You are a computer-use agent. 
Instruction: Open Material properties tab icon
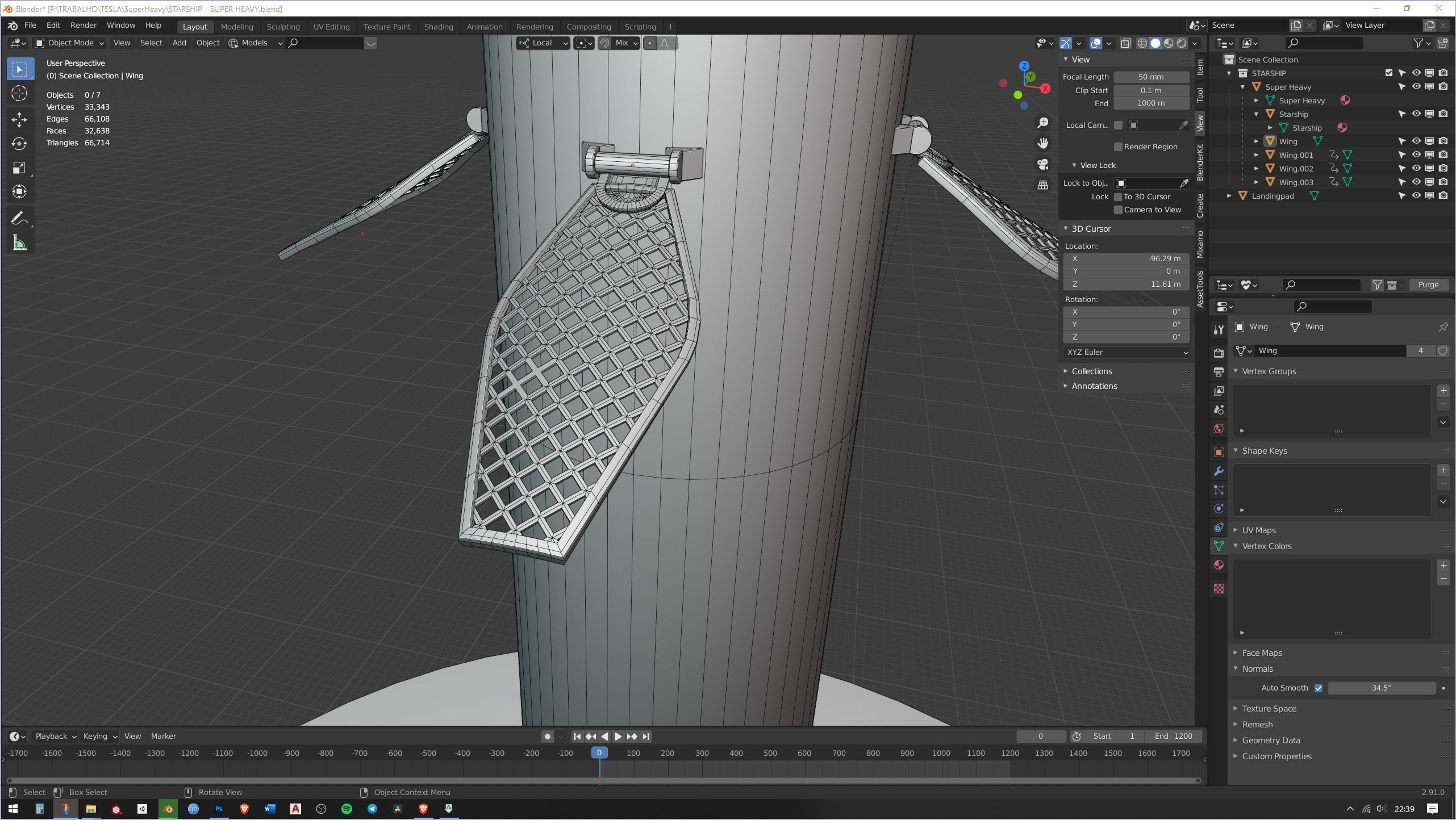(x=1219, y=564)
